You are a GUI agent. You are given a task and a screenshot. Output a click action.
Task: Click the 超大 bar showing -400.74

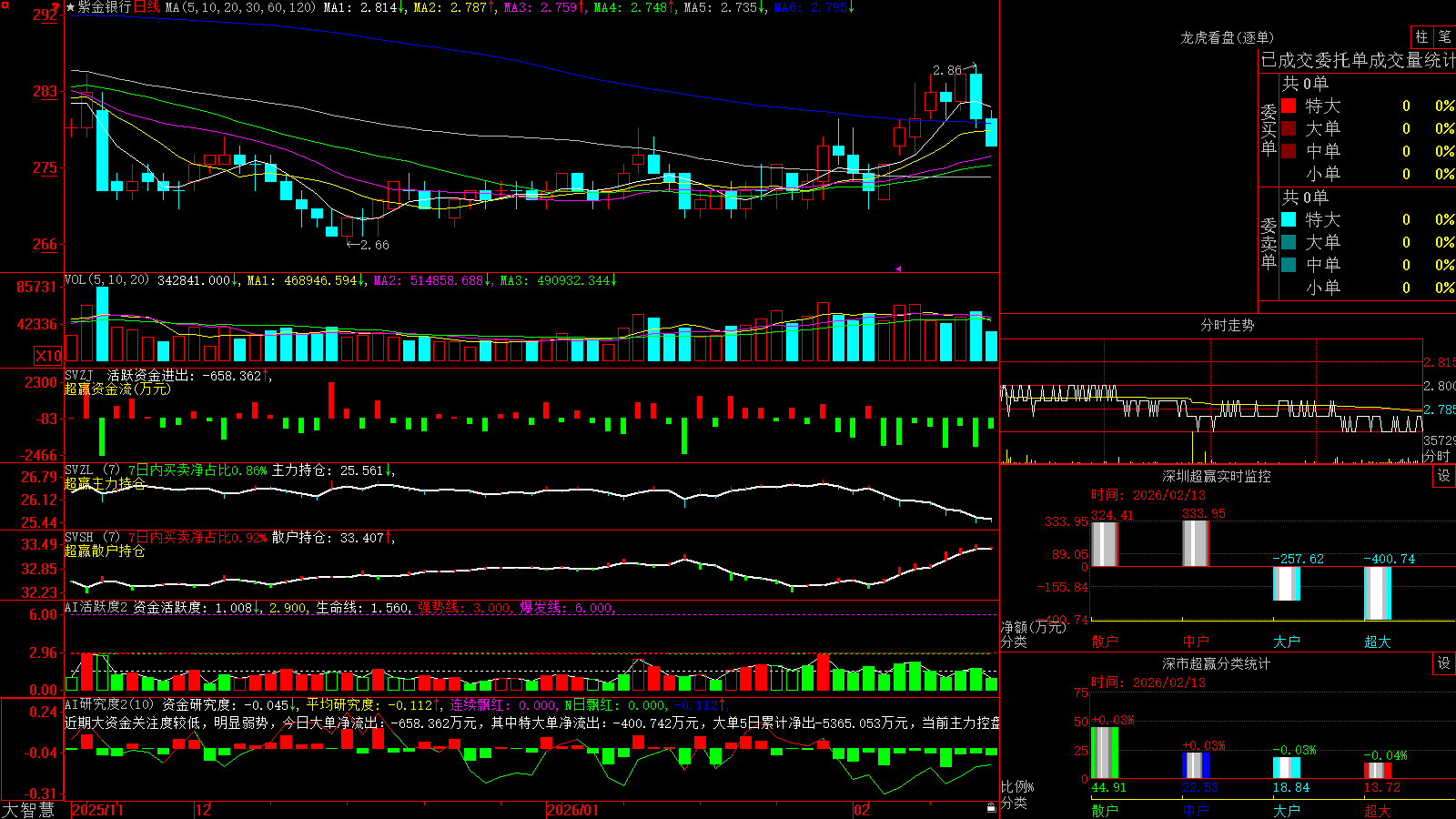pos(1378,593)
